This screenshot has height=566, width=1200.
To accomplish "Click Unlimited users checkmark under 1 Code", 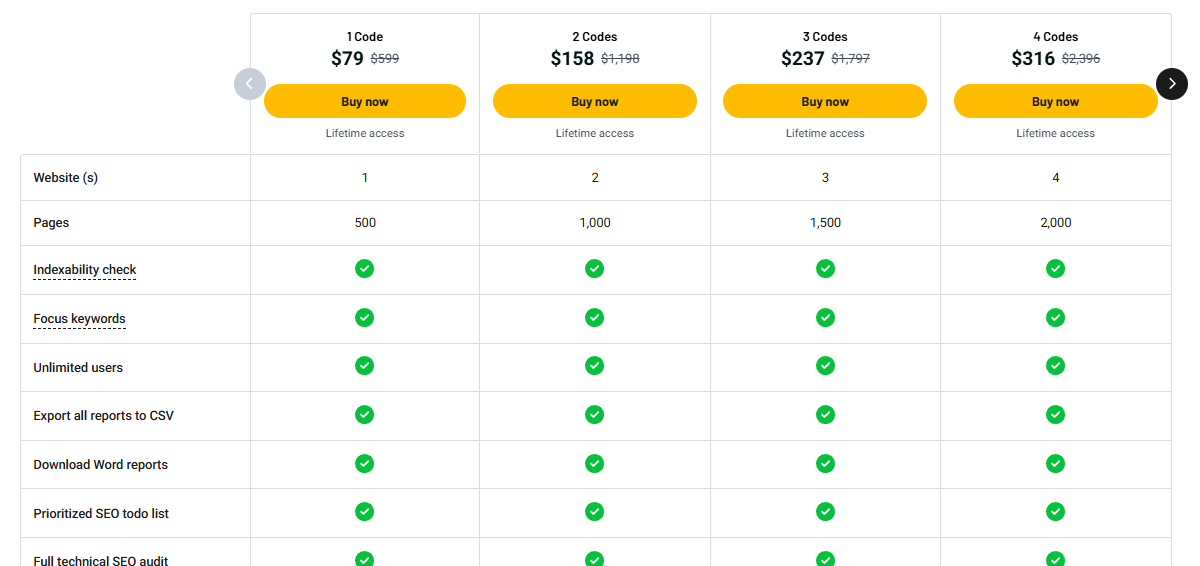I will [365, 366].
